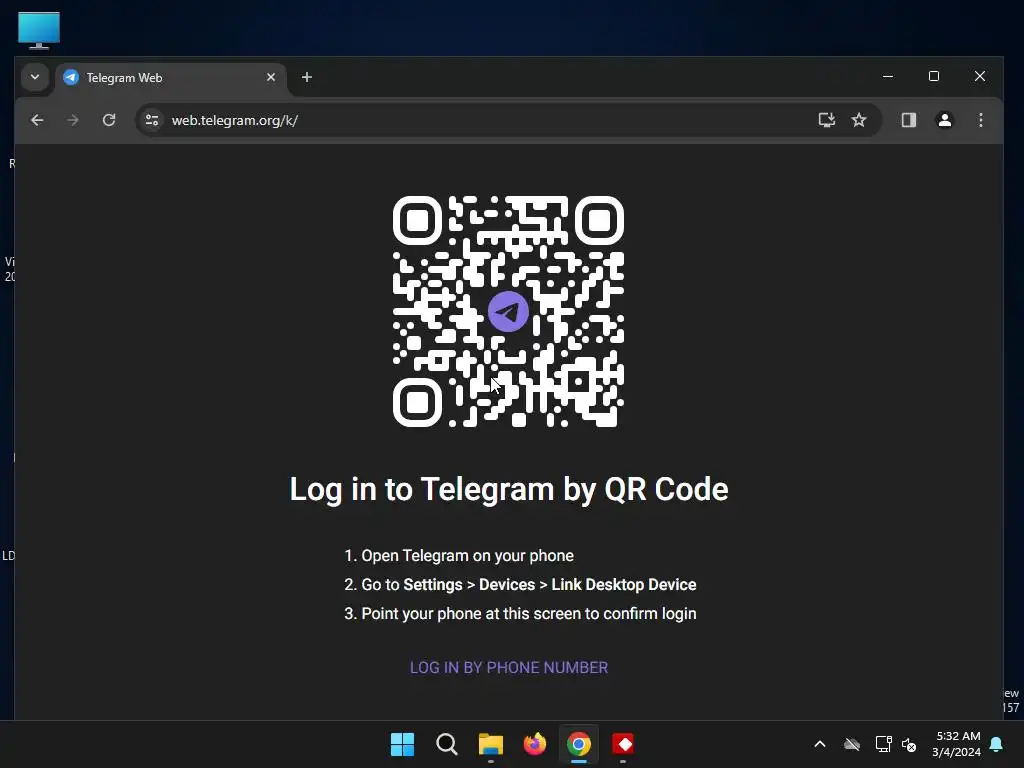Click the Telegram QR code image

tap(508, 312)
